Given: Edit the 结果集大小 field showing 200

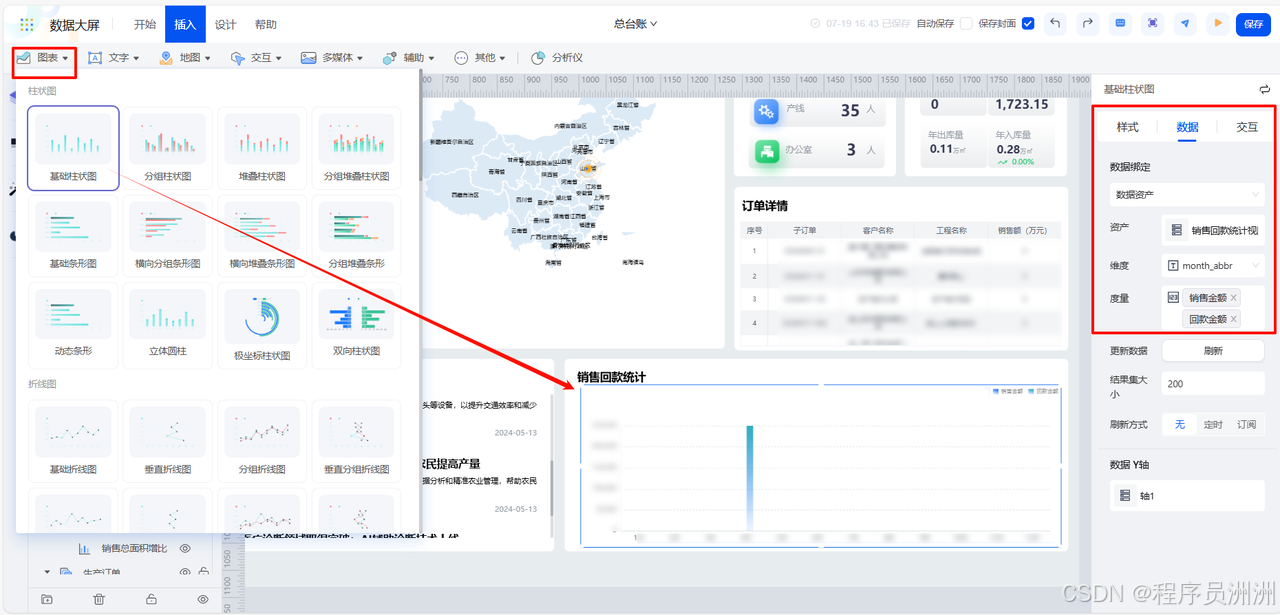Looking at the screenshot, I should (x=1213, y=384).
